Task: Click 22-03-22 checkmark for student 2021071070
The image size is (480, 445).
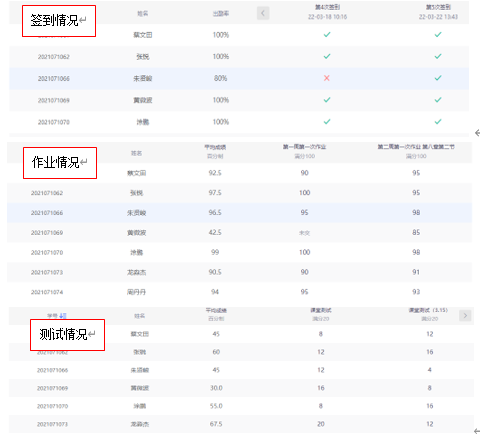Action: pos(438,122)
